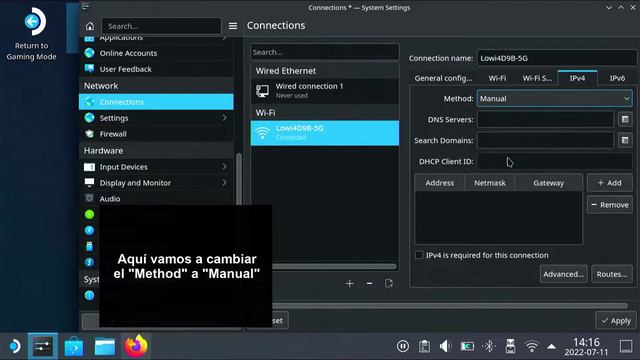Click the export connection icon
The height and width of the screenshot is (360, 640).
[389, 283]
